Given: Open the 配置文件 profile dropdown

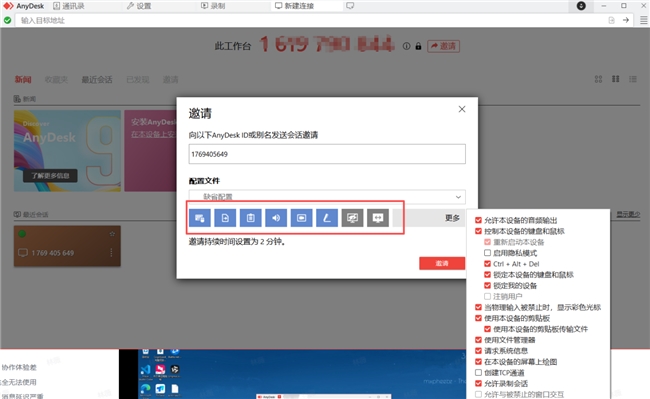Looking at the screenshot, I should pos(327,197).
